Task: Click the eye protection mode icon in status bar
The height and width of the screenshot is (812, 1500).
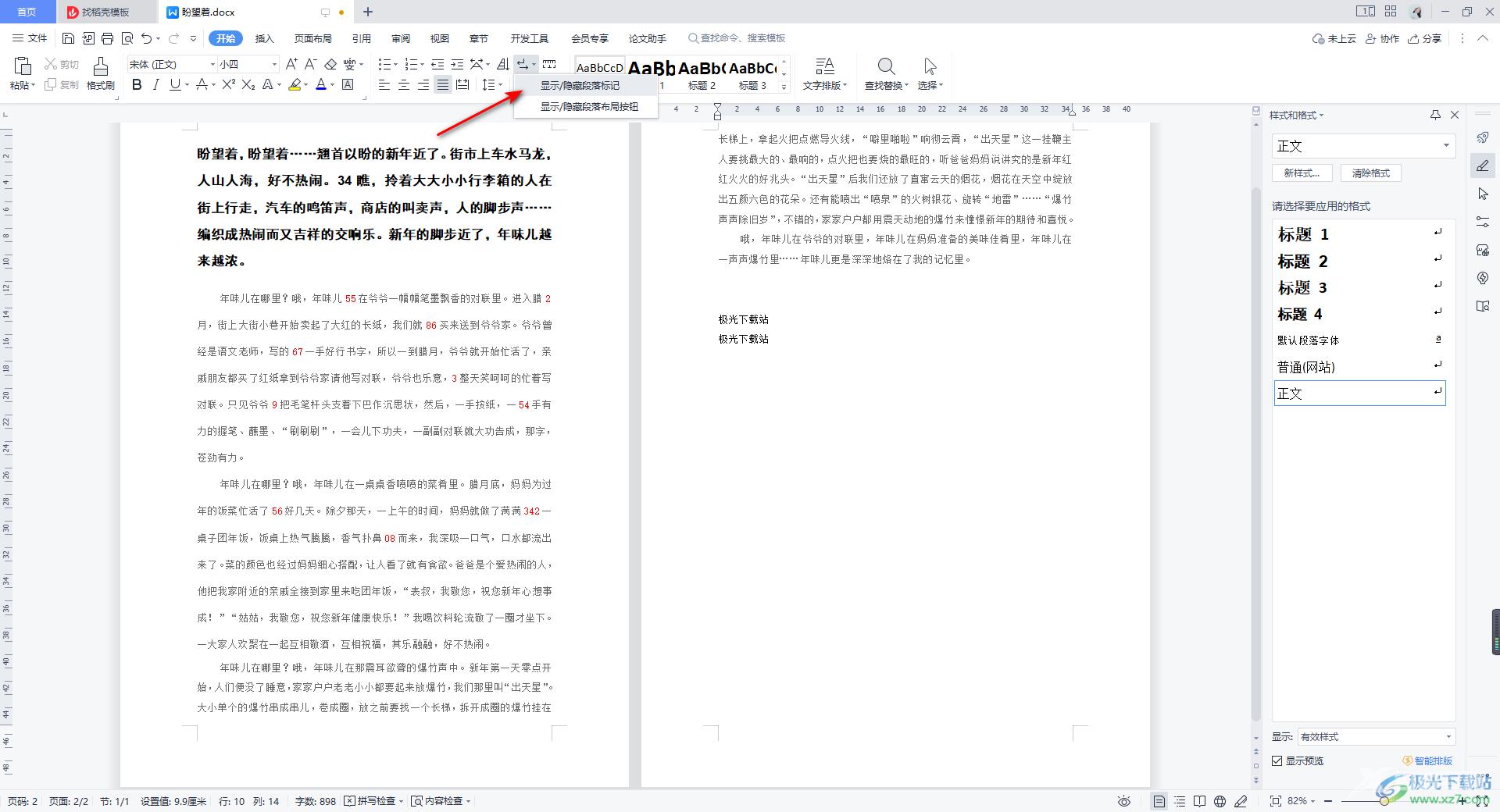Action: tap(1124, 801)
